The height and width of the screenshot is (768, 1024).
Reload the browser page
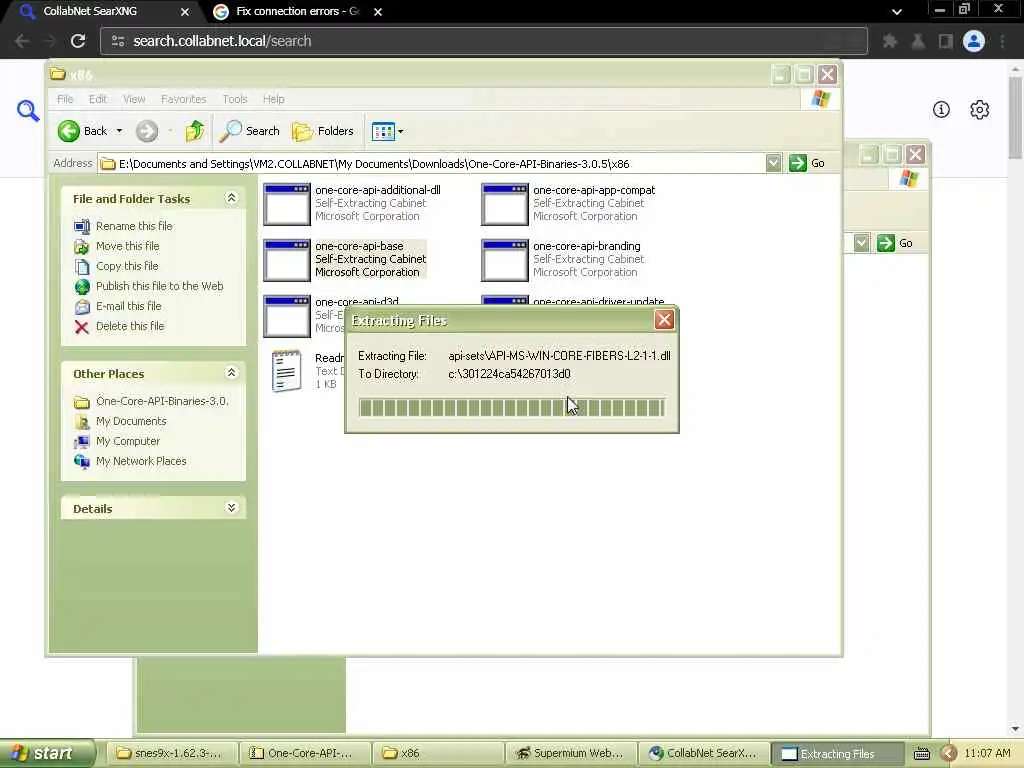[x=78, y=41]
